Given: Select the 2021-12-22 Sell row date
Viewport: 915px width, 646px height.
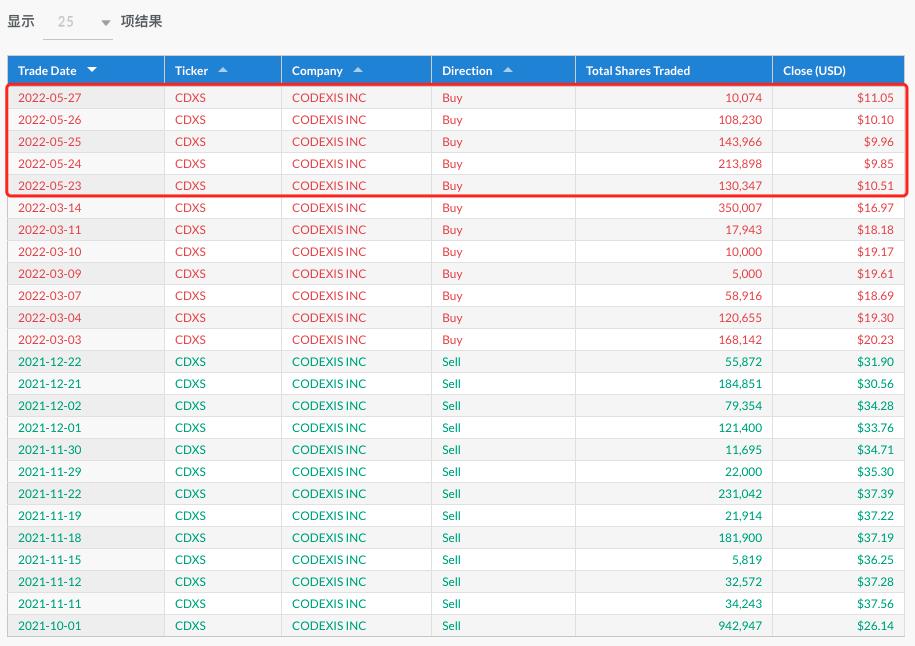Looking at the screenshot, I should 50,362.
